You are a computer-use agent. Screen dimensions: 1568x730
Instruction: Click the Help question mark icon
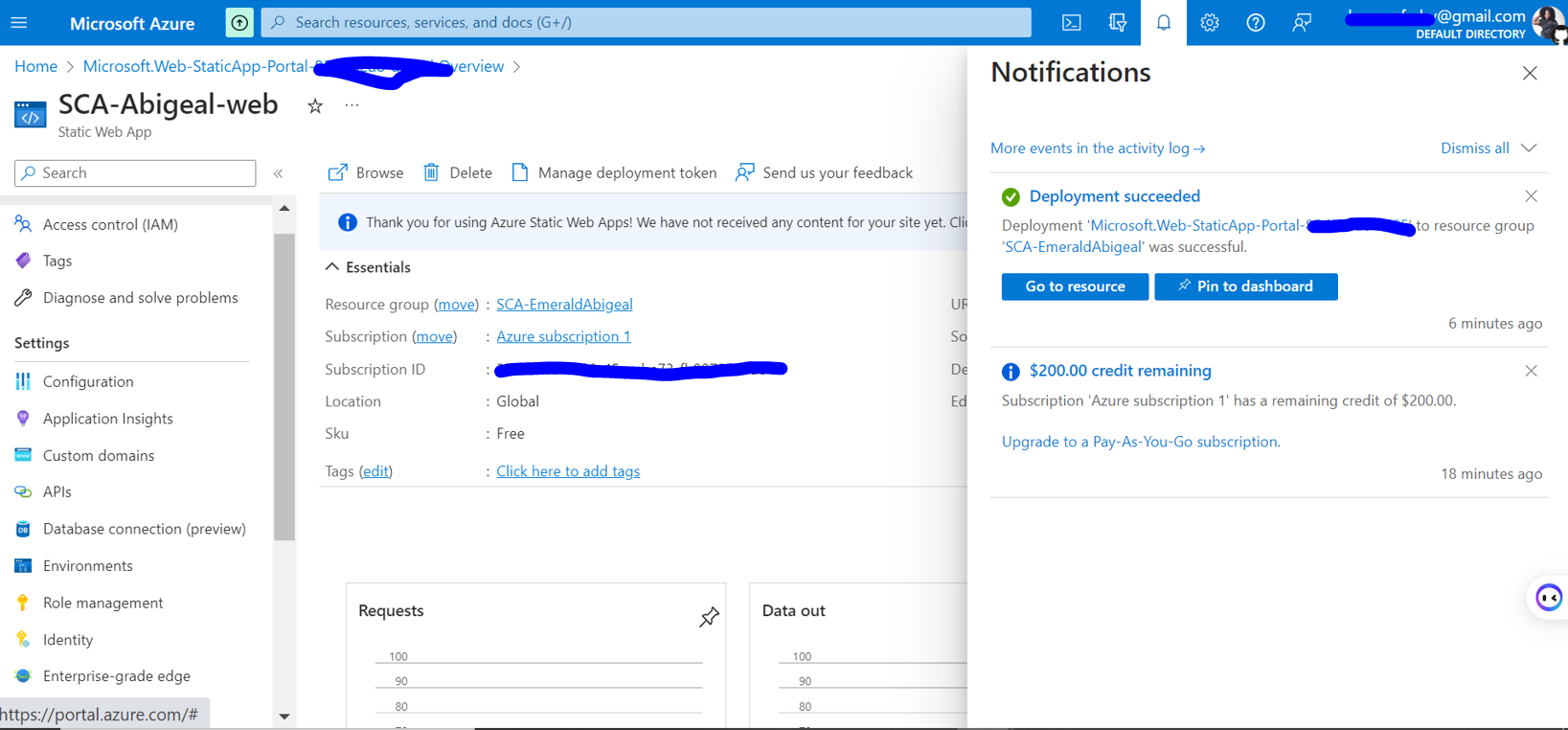[1255, 23]
